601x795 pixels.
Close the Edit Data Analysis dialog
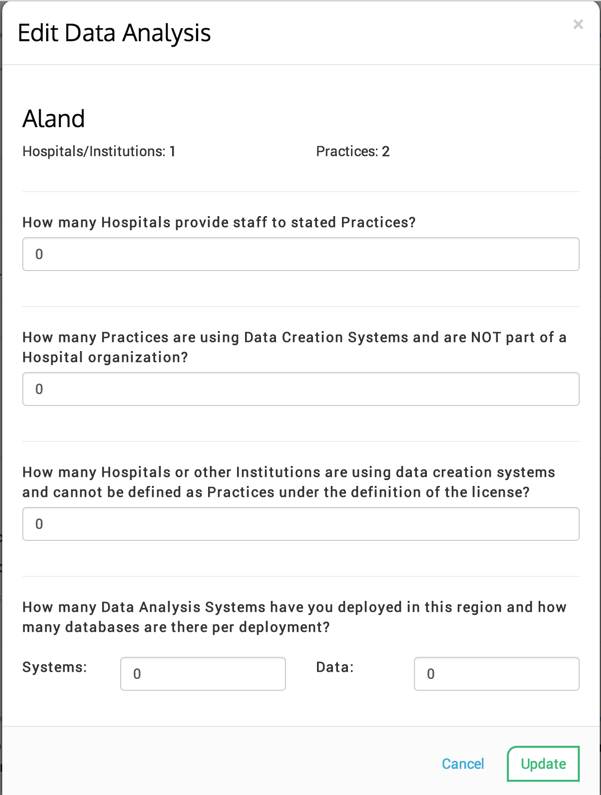pos(578,25)
